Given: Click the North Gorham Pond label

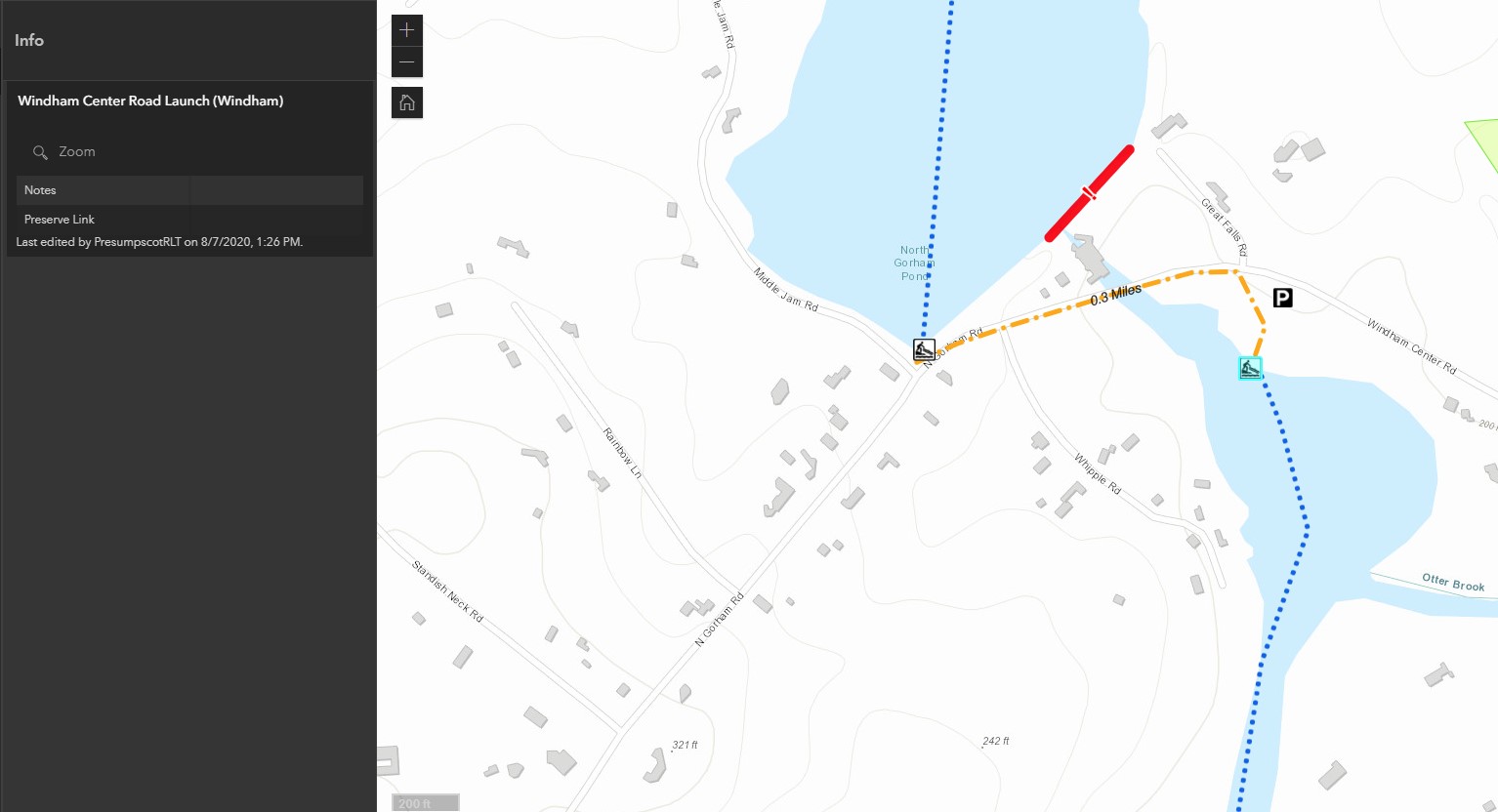Looking at the screenshot, I should click(x=914, y=264).
